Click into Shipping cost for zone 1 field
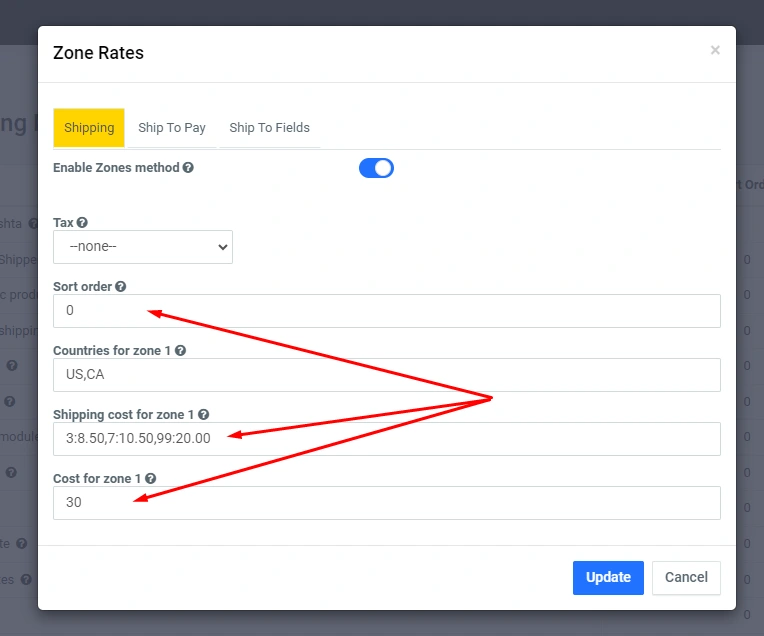Screen dimensions: 764x636 coord(386,439)
